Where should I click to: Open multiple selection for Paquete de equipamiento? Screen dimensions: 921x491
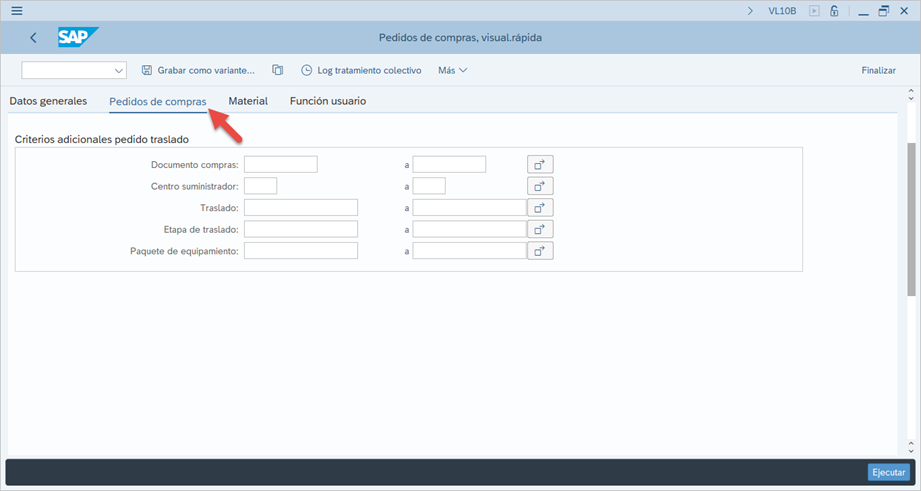click(x=540, y=251)
